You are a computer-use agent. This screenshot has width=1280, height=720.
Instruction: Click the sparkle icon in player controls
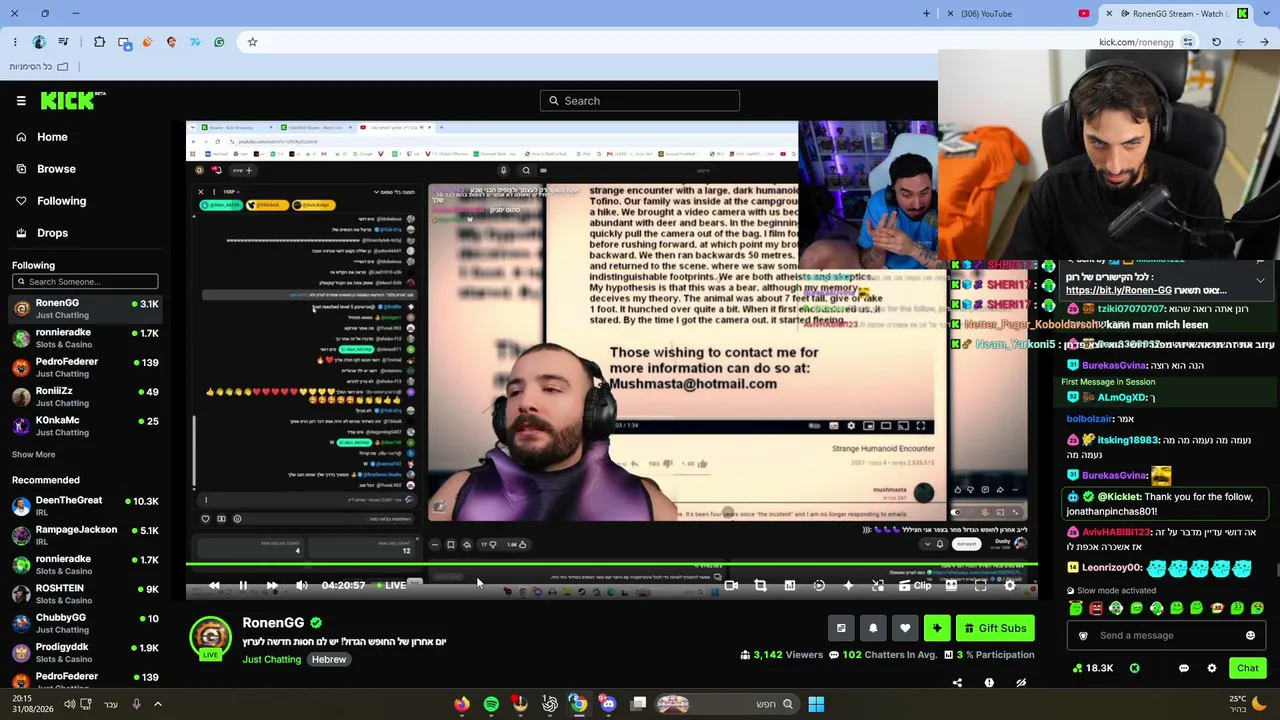(848, 586)
